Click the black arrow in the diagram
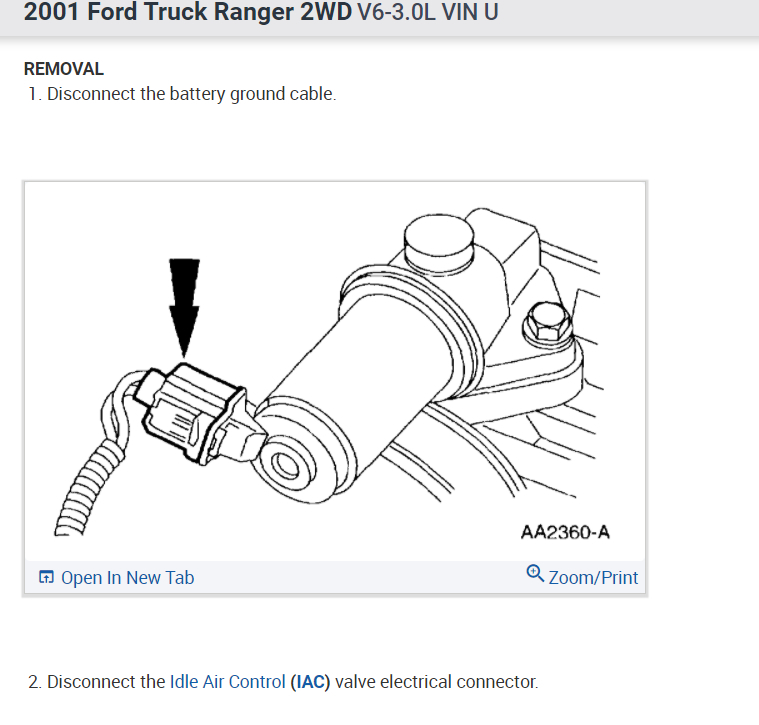The width and height of the screenshot is (759, 725). pyautogui.click(x=184, y=307)
